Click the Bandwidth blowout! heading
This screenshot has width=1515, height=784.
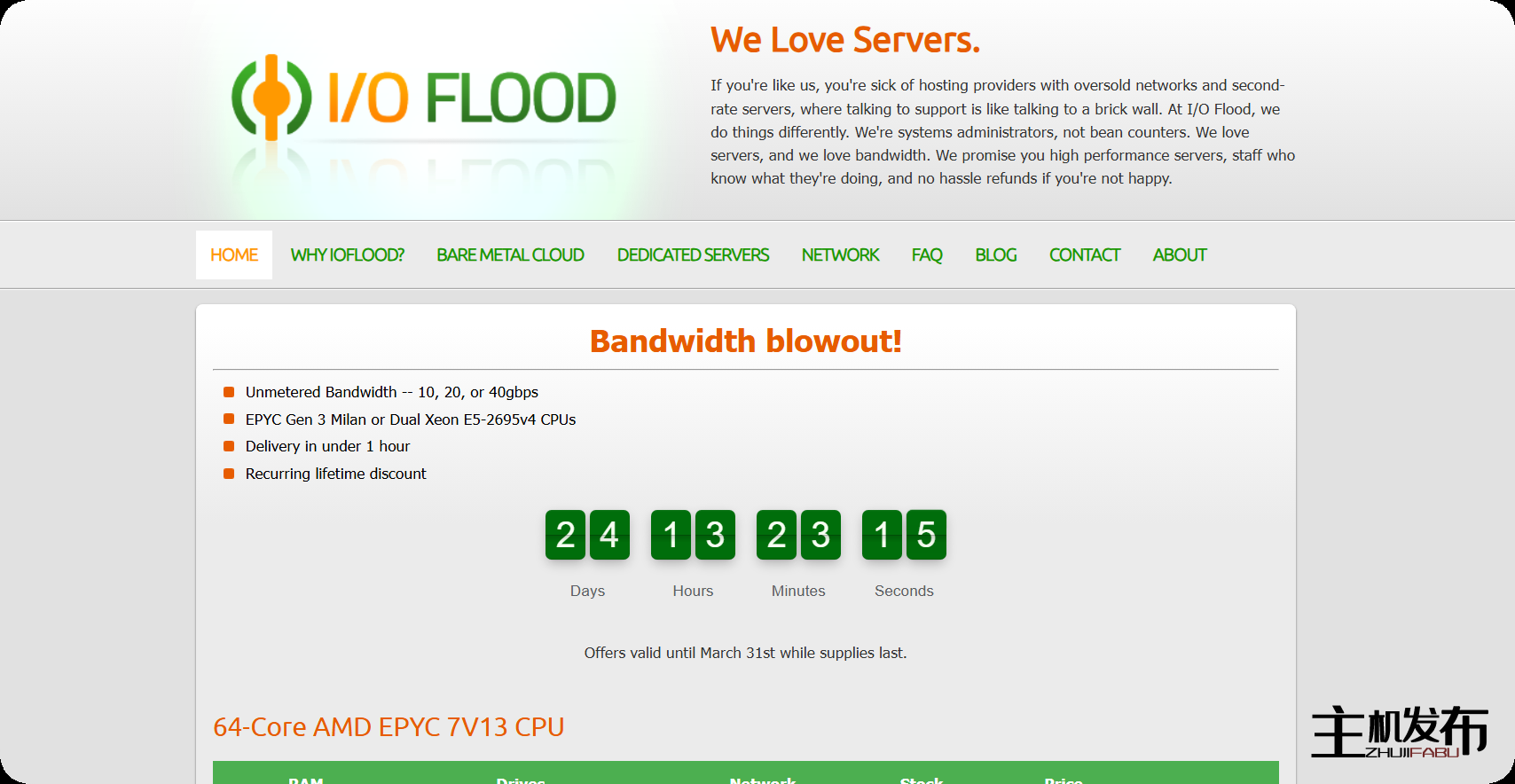coord(745,341)
